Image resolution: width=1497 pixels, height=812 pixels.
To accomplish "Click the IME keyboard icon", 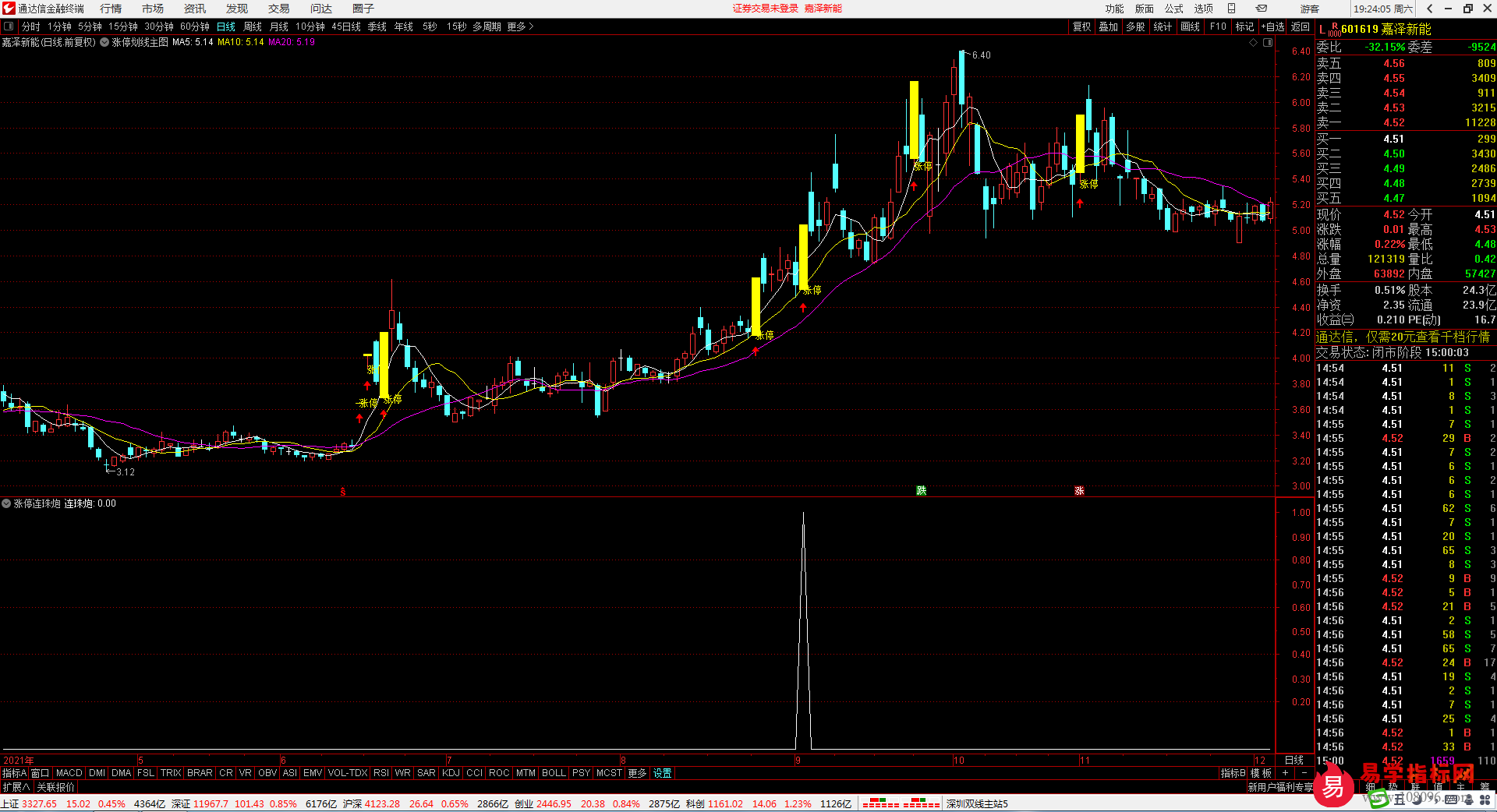I will pos(1451,800).
